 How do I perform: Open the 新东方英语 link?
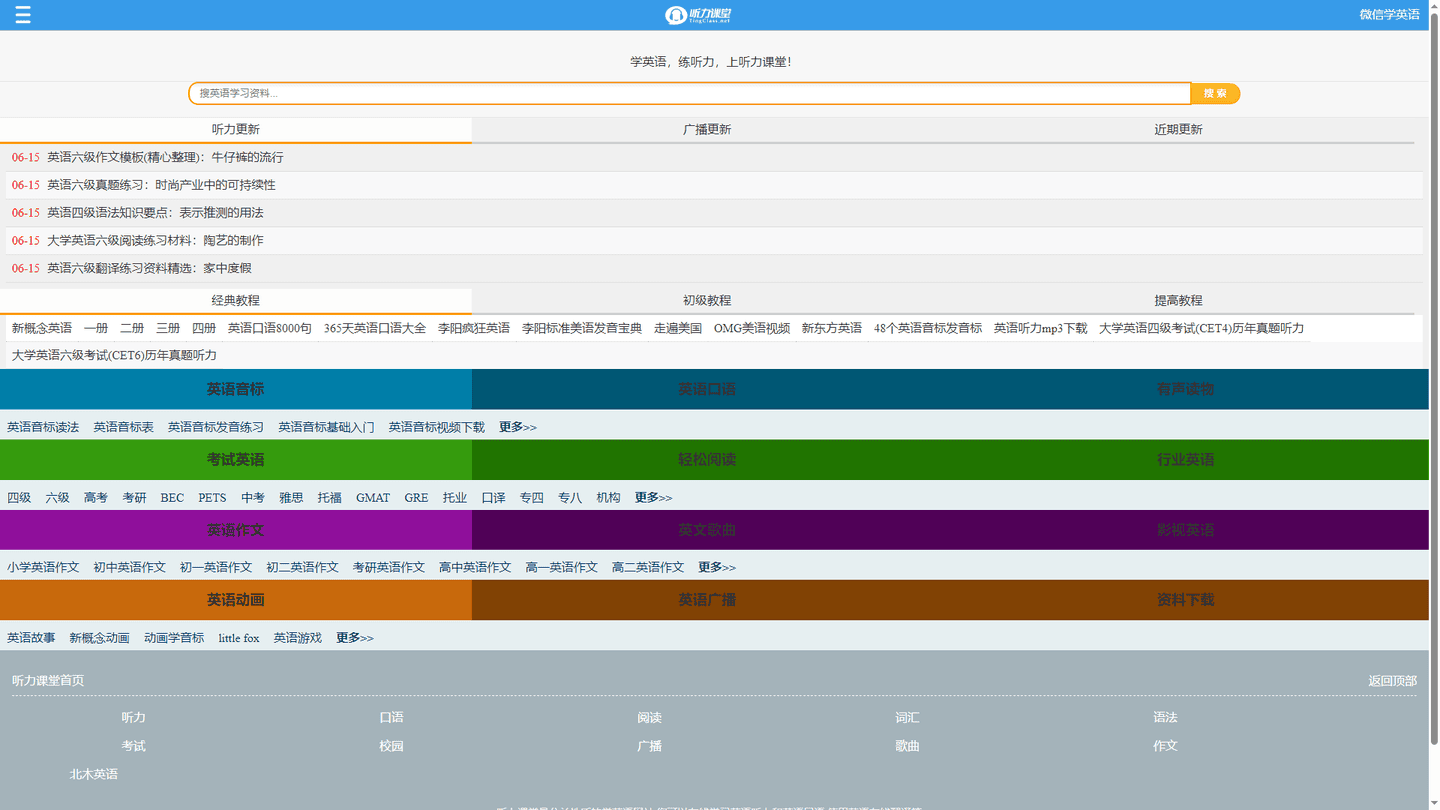(832, 328)
